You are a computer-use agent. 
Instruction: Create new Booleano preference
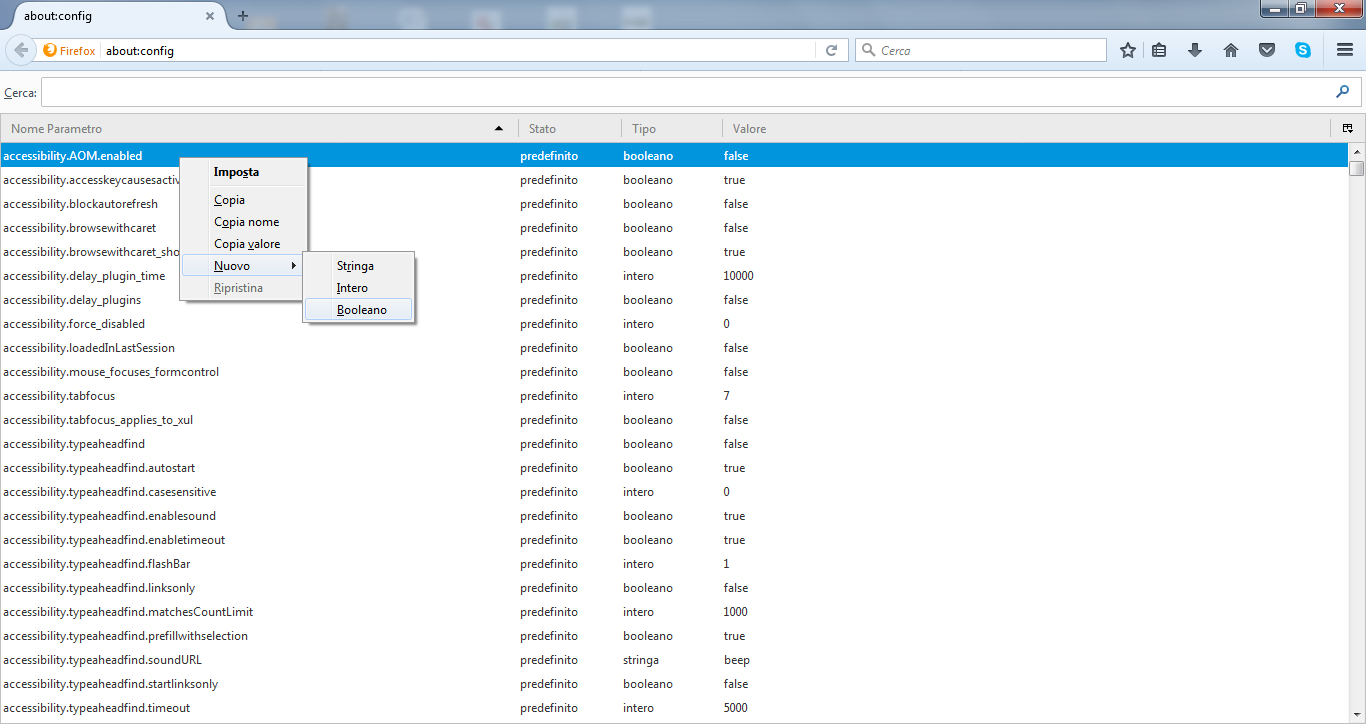pos(359,310)
